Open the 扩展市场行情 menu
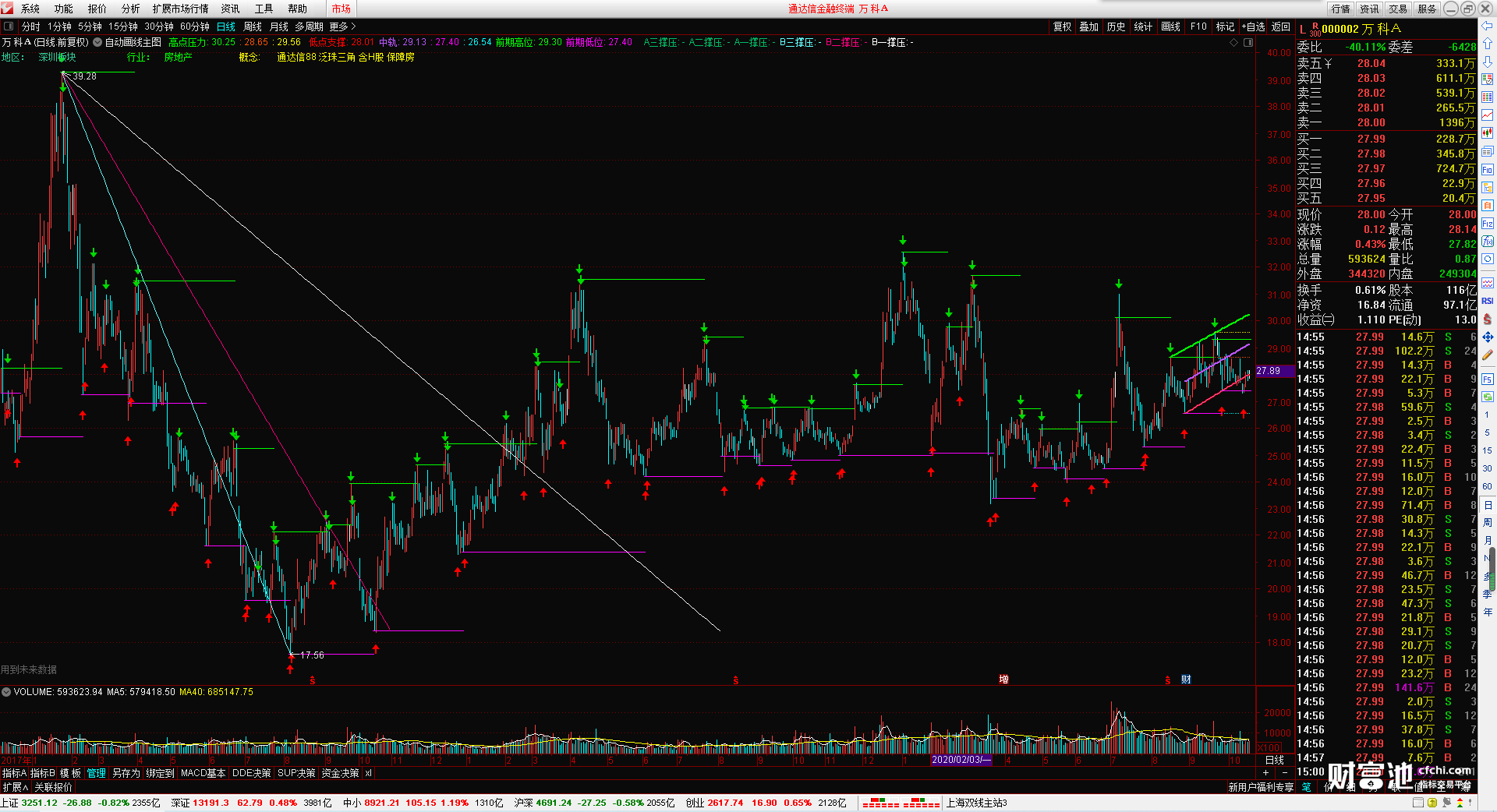Image resolution: width=1497 pixels, height=812 pixels. coord(181,9)
